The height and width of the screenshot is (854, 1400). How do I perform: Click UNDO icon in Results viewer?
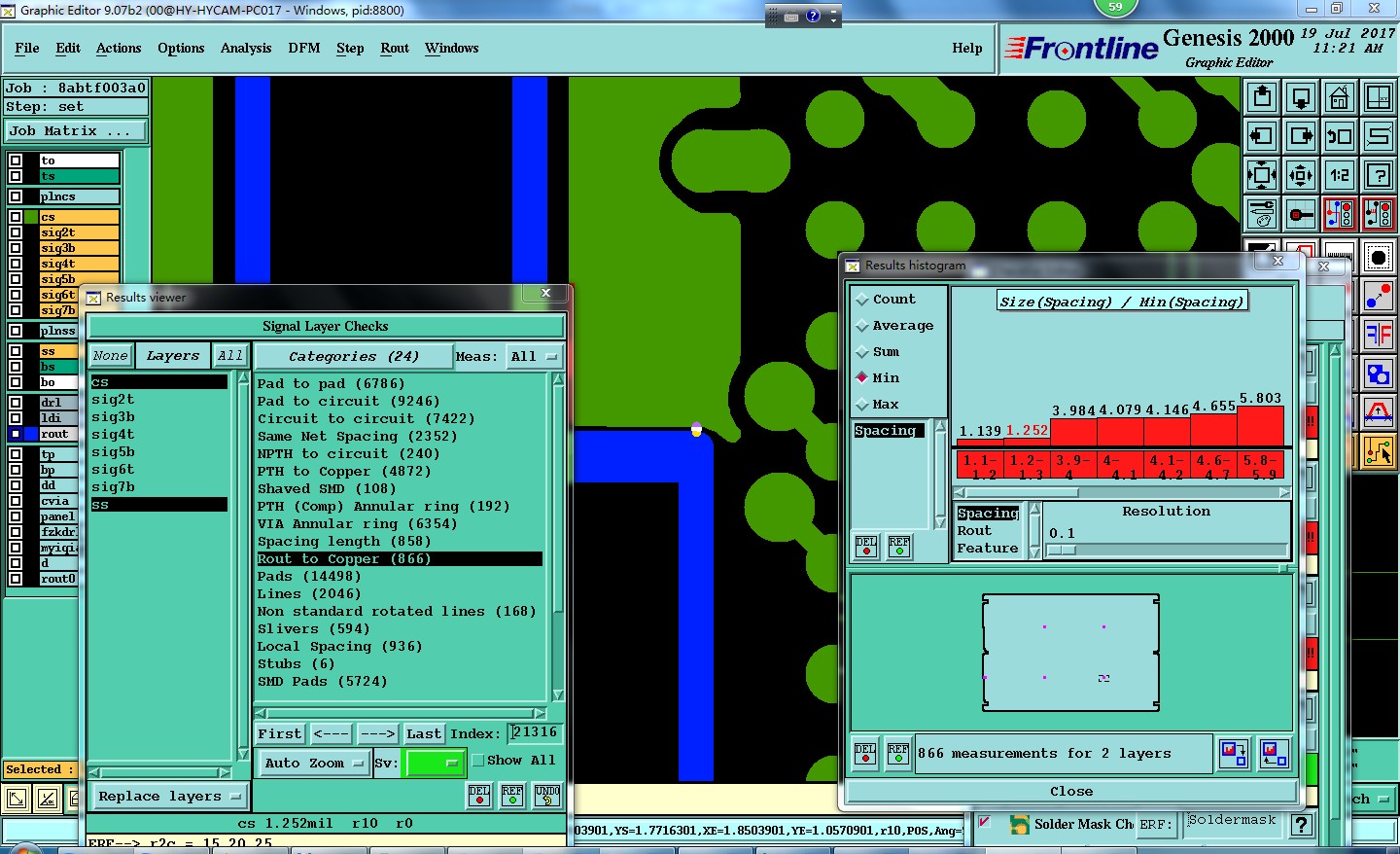[547, 796]
